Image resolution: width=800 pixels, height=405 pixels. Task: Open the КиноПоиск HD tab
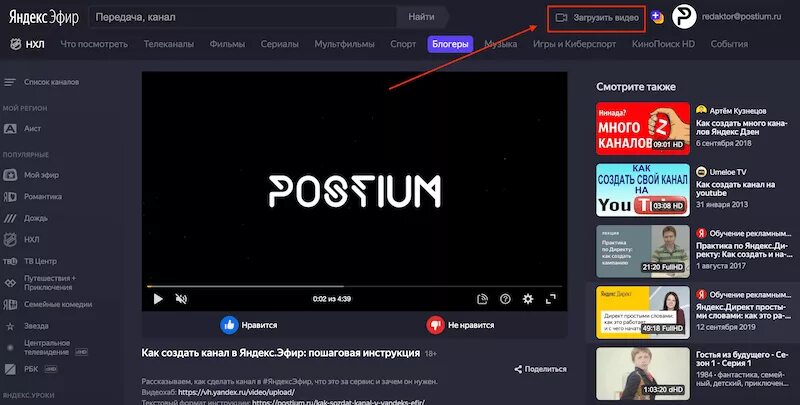[663, 44]
